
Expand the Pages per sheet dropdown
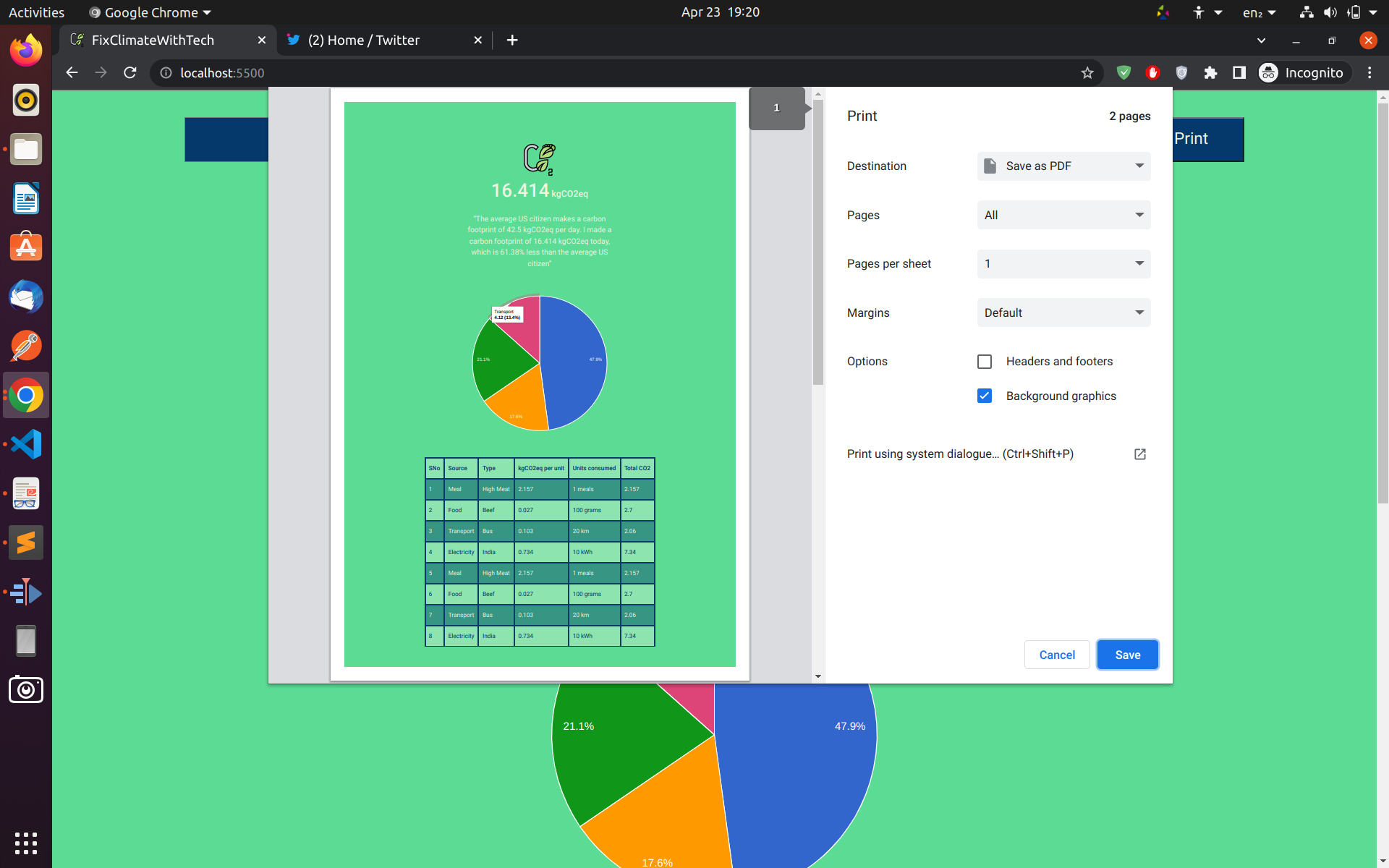tap(1063, 264)
